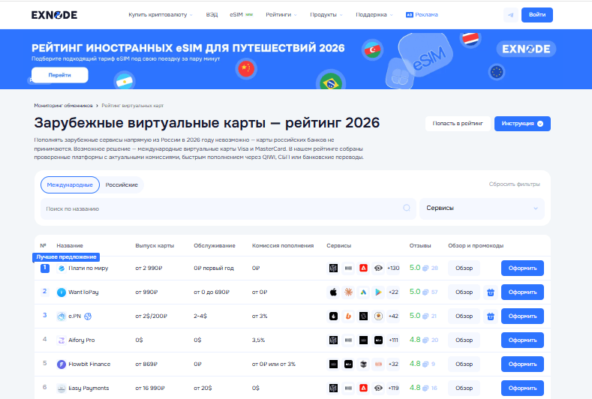Screen dimensions: 592x399
Task: Click the Попасть в рейтинг button
Action: pyautogui.click(x=458, y=123)
